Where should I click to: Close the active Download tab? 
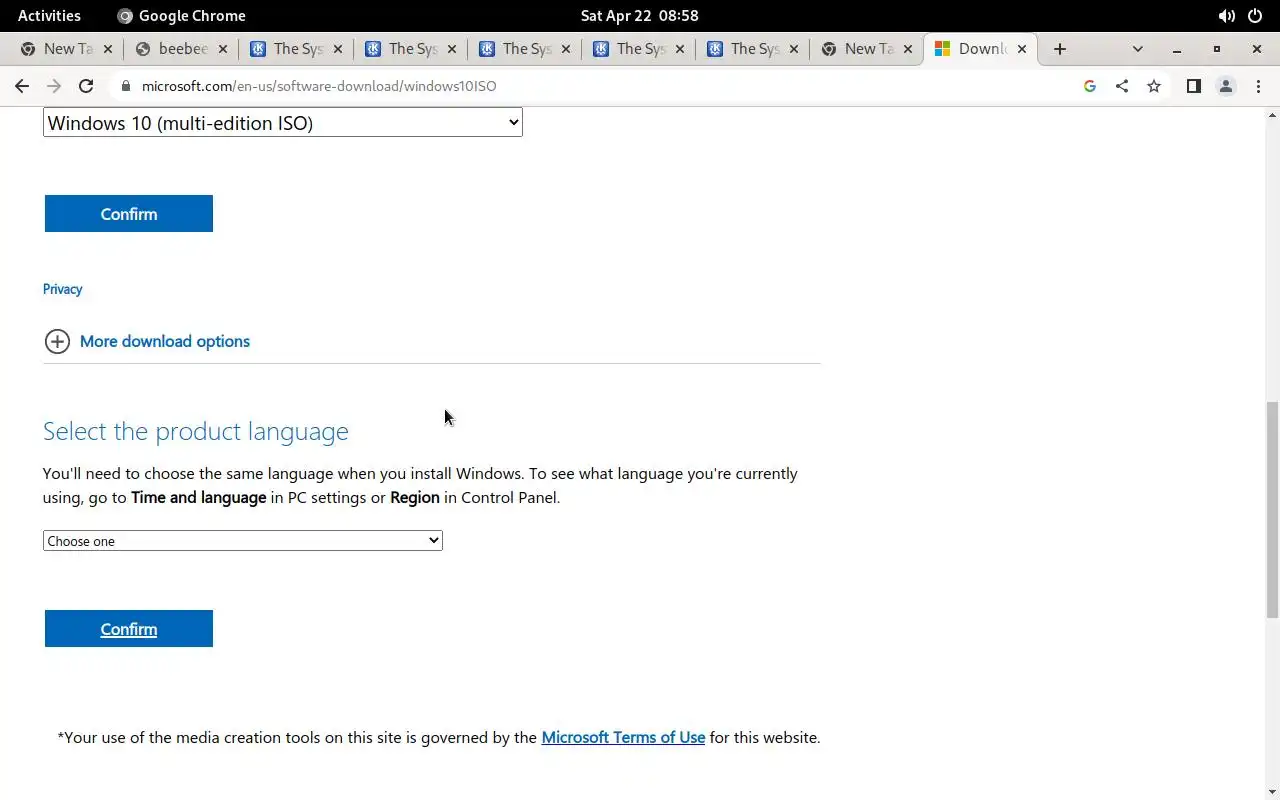1022,48
